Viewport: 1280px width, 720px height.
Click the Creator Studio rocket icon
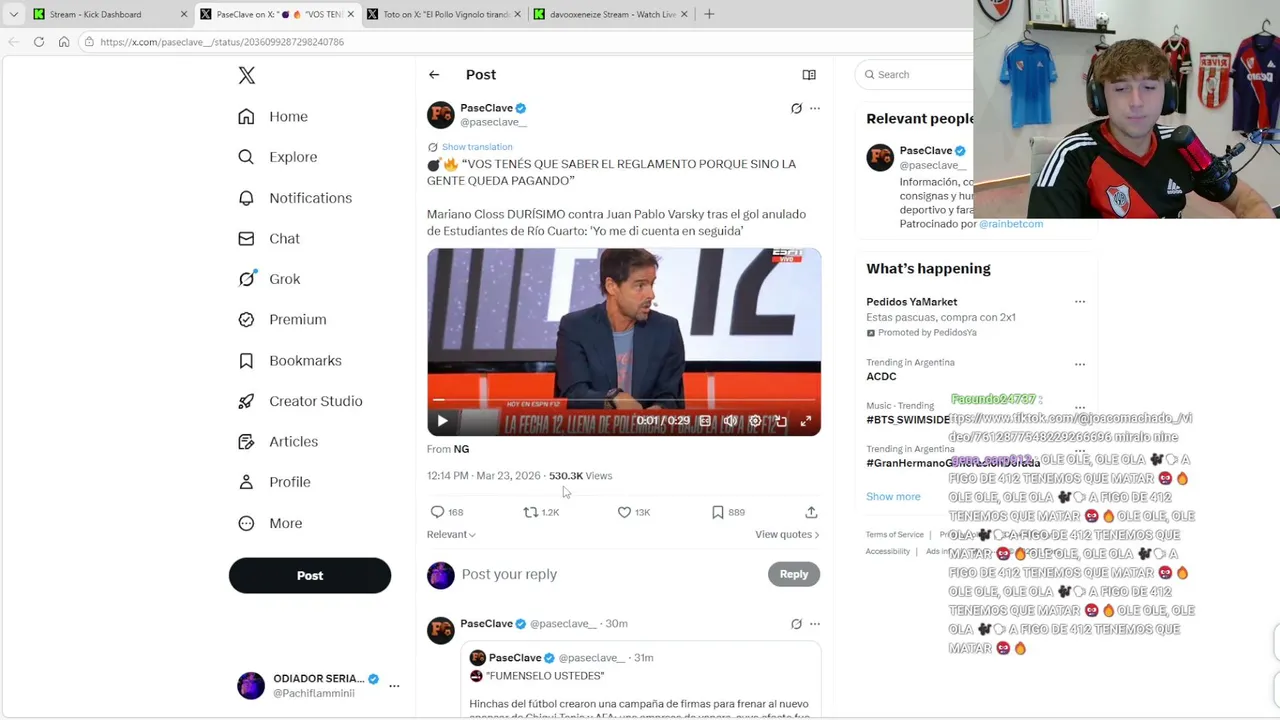(x=246, y=401)
